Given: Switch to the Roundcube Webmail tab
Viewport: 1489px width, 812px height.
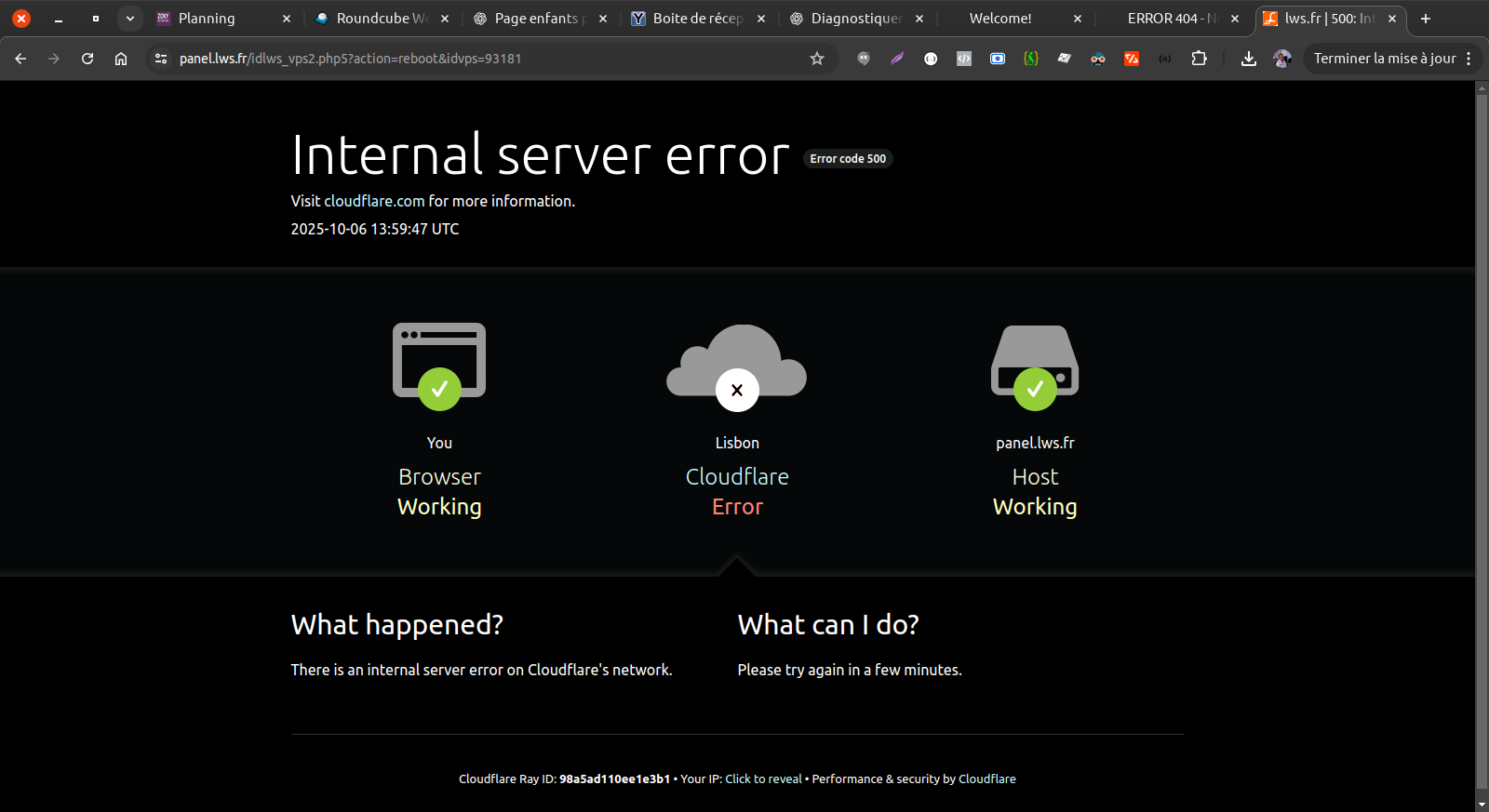Looking at the screenshot, I should click(x=377, y=19).
